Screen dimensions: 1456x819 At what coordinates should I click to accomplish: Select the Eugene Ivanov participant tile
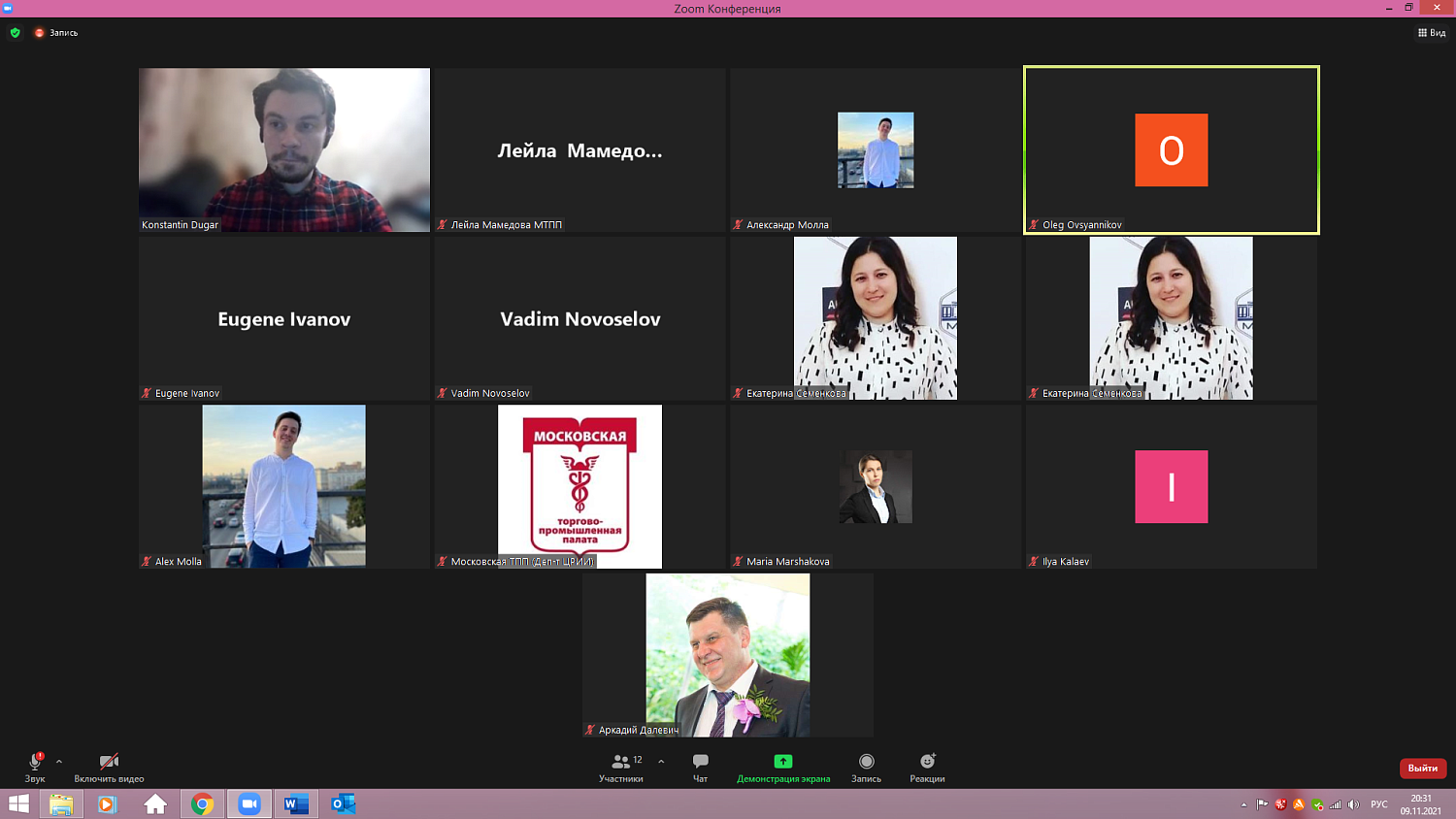tap(284, 318)
